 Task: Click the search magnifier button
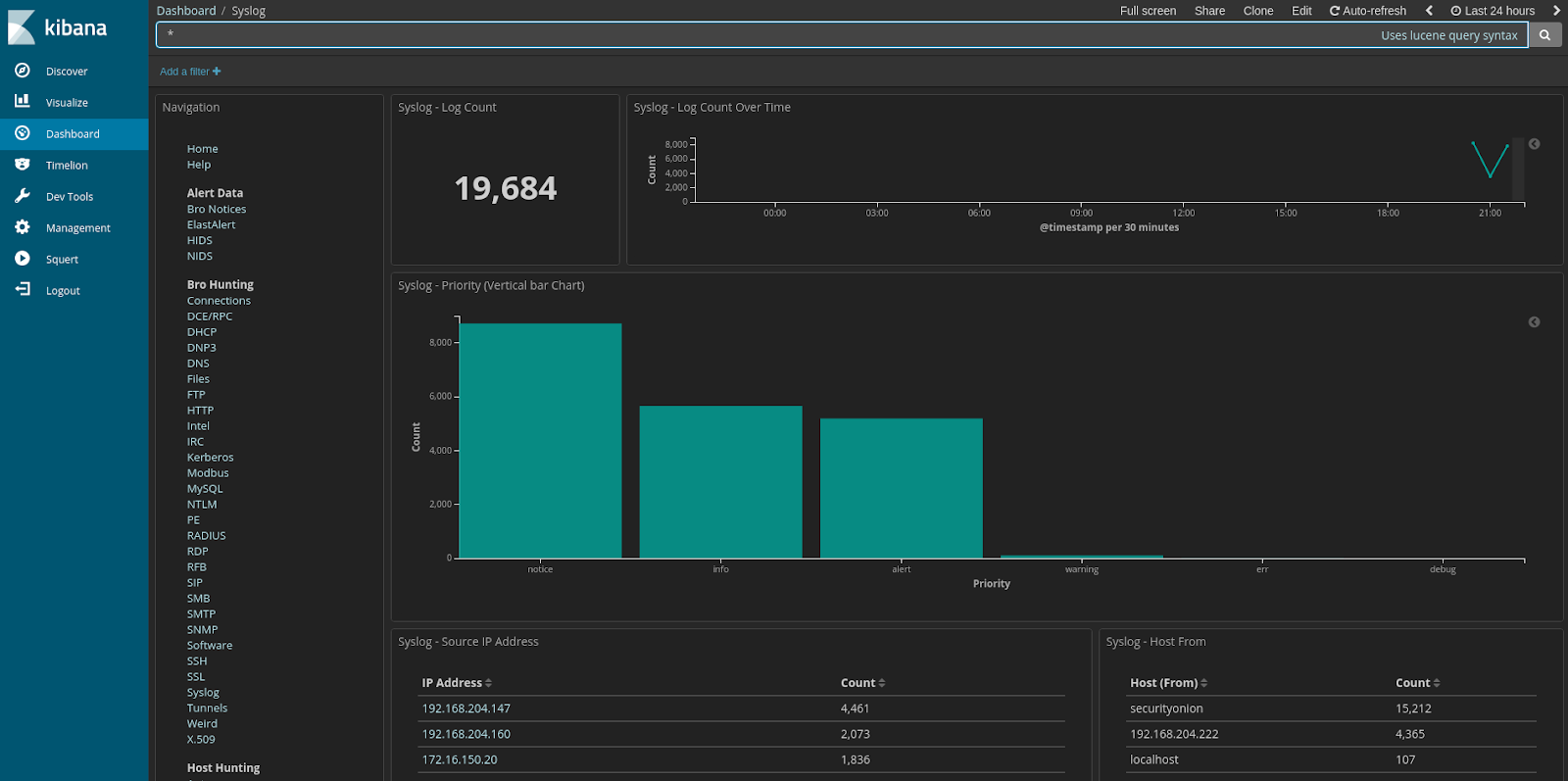pyautogui.click(x=1544, y=35)
